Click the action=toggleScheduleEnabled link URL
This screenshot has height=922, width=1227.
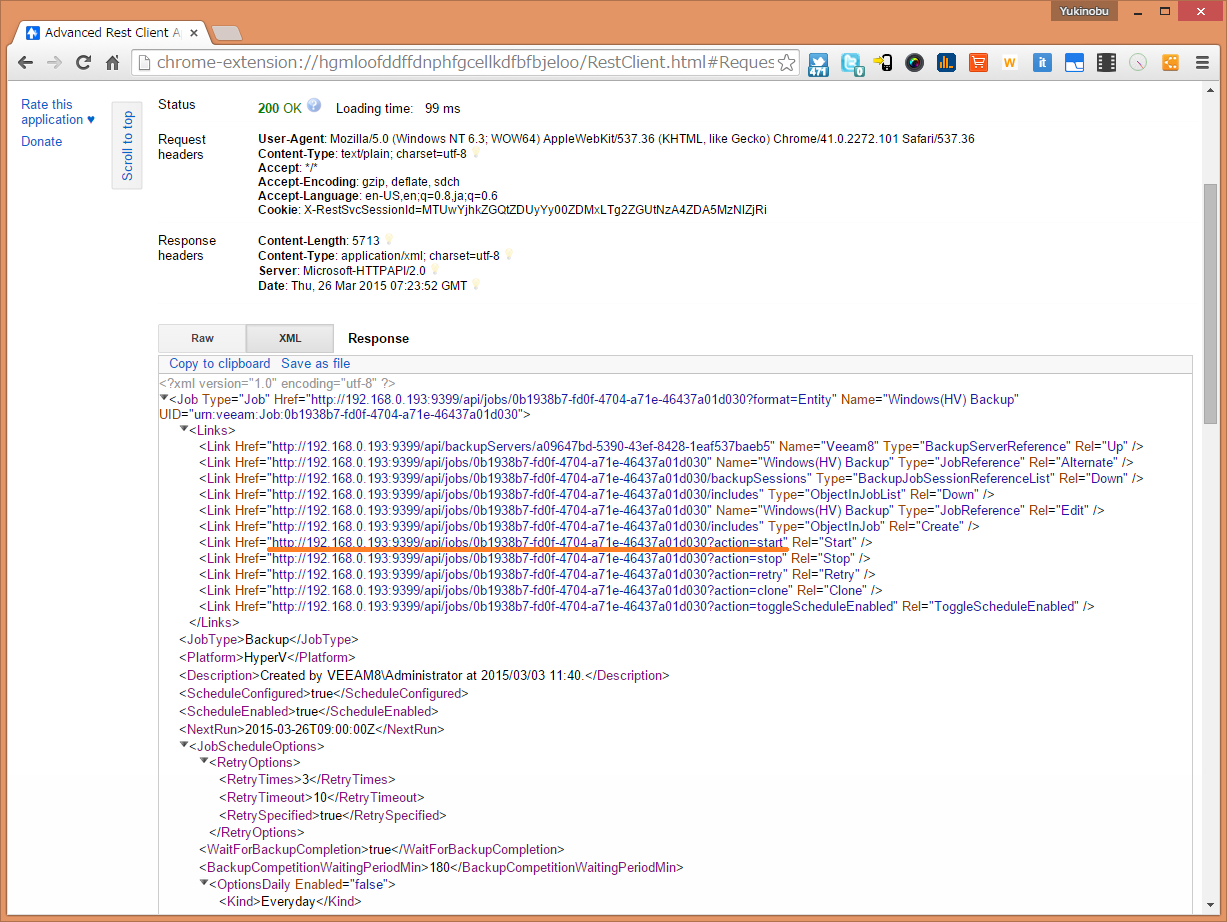pyautogui.click(x=583, y=606)
